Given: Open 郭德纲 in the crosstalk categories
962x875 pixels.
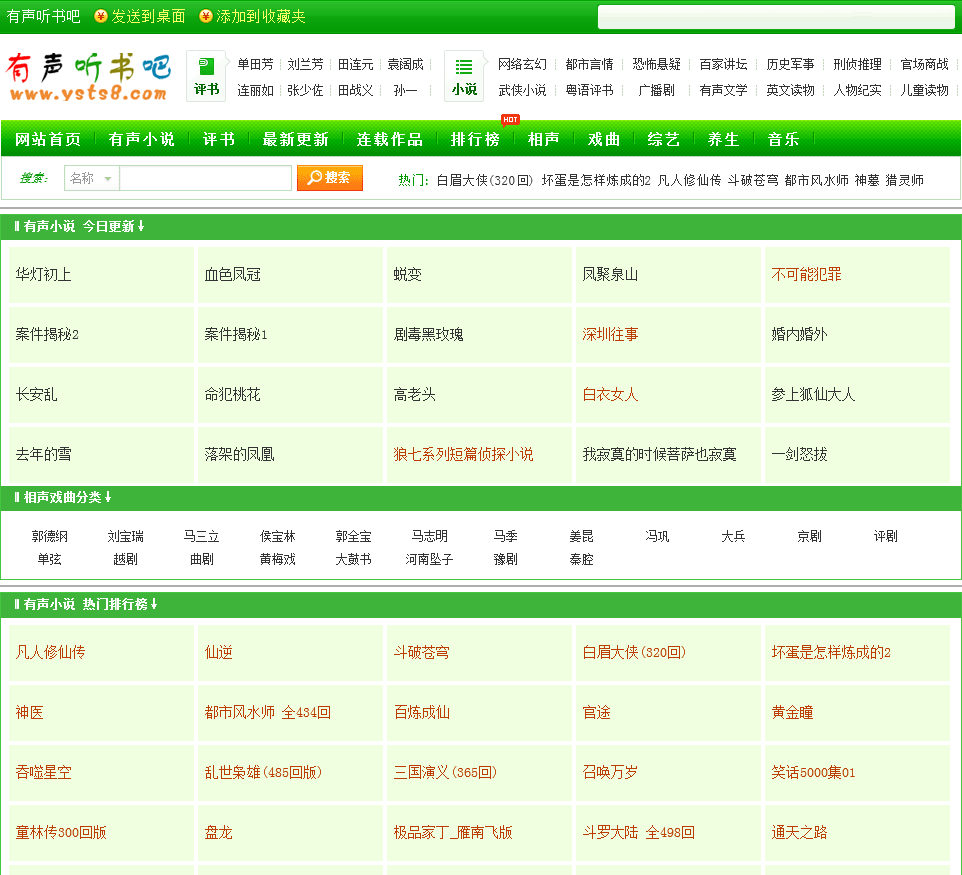Looking at the screenshot, I should pyautogui.click(x=50, y=536).
